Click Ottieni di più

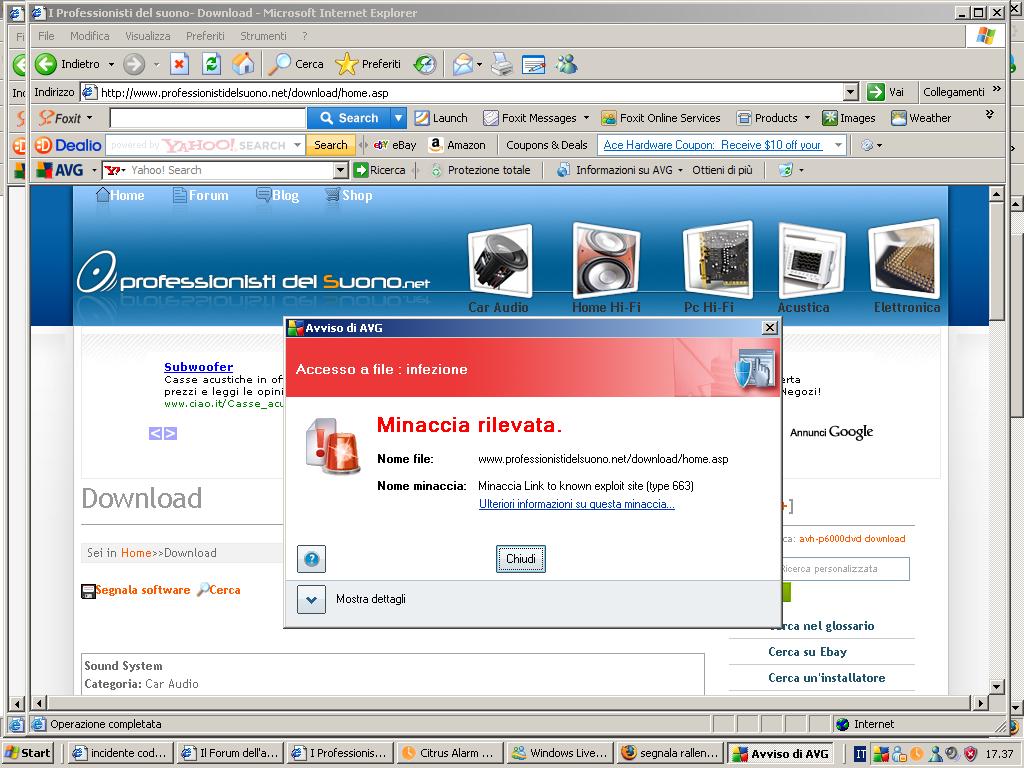(722, 170)
